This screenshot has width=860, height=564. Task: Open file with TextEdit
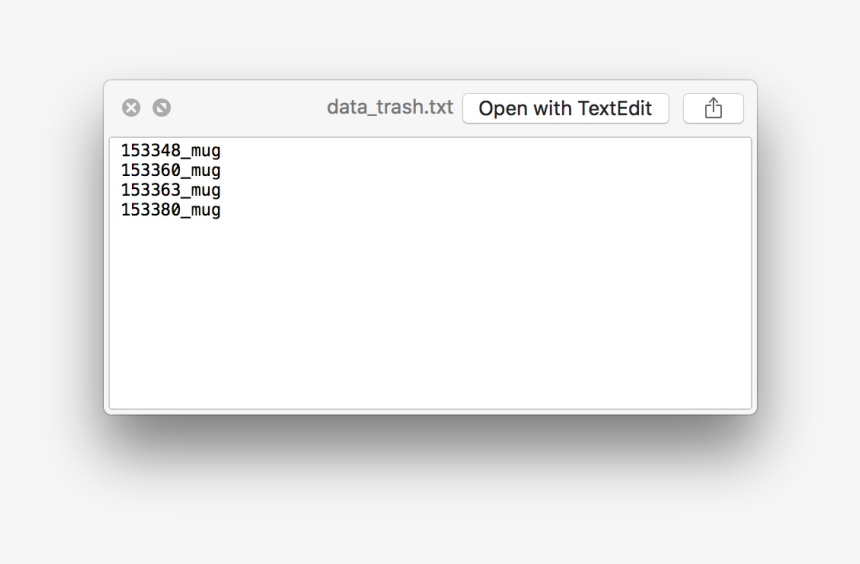[565, 108]
